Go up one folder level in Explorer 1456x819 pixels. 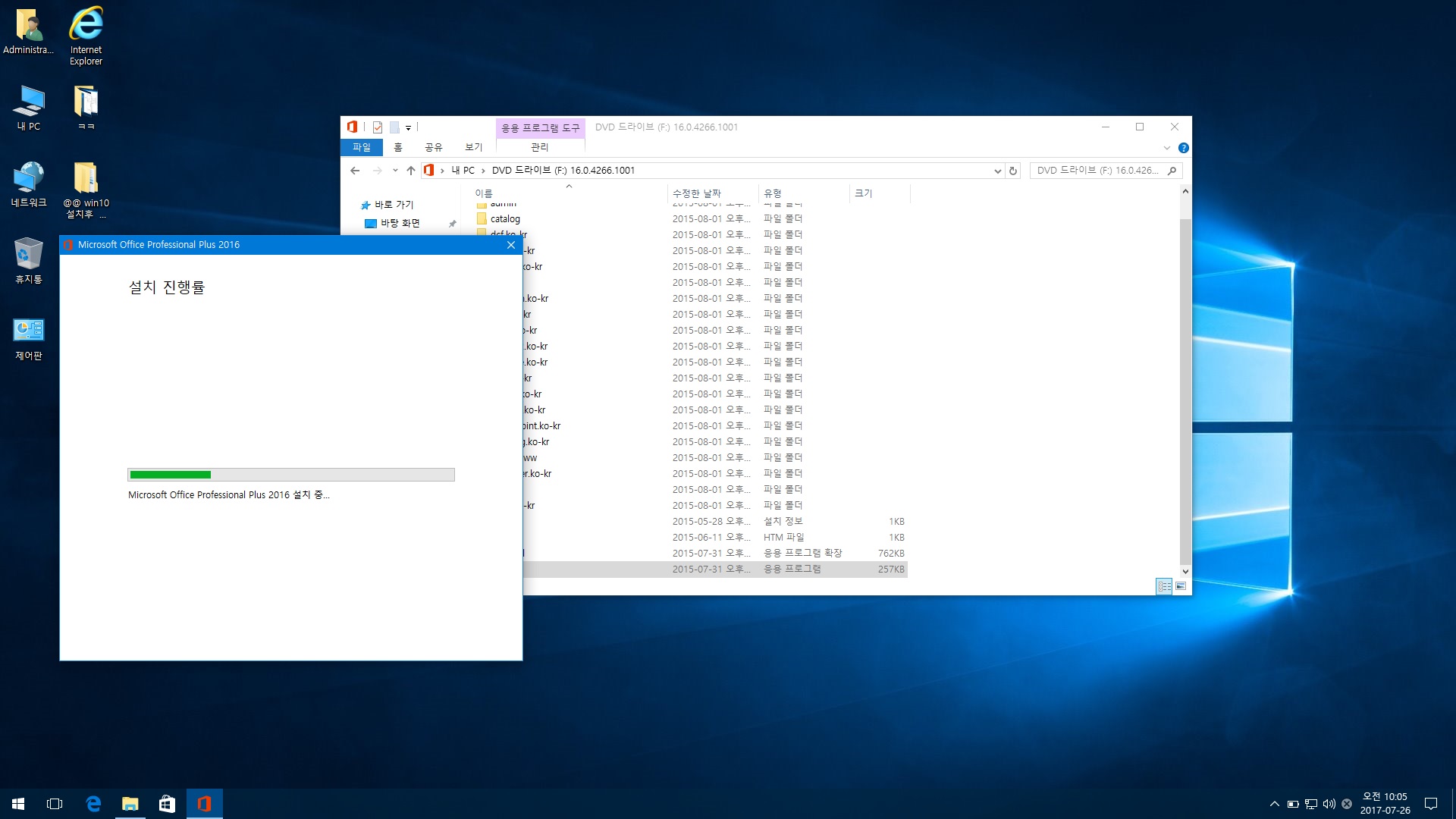pyautogui.click(x=411, y=171)
